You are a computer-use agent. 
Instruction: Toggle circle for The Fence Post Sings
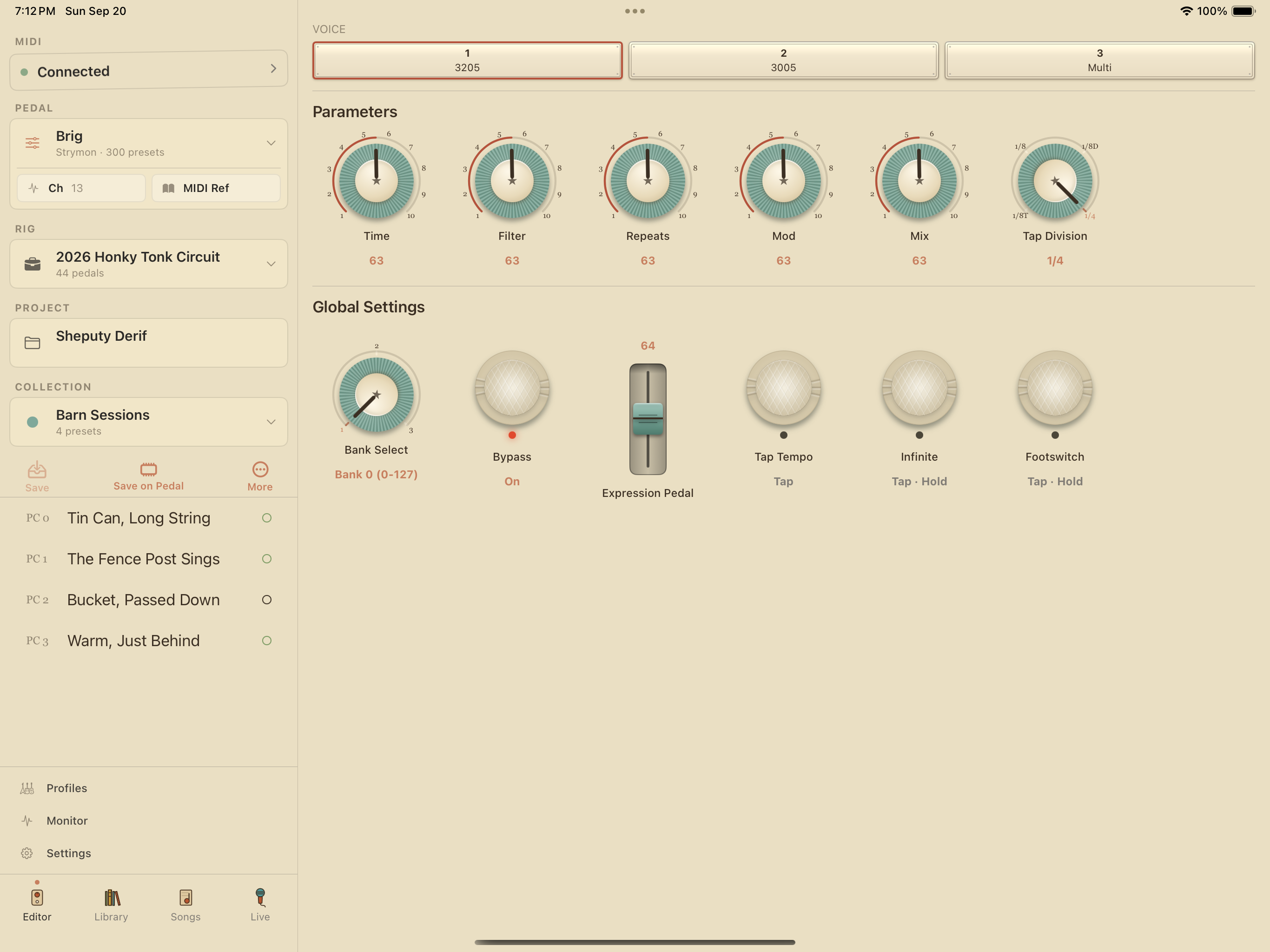[267, 559]
